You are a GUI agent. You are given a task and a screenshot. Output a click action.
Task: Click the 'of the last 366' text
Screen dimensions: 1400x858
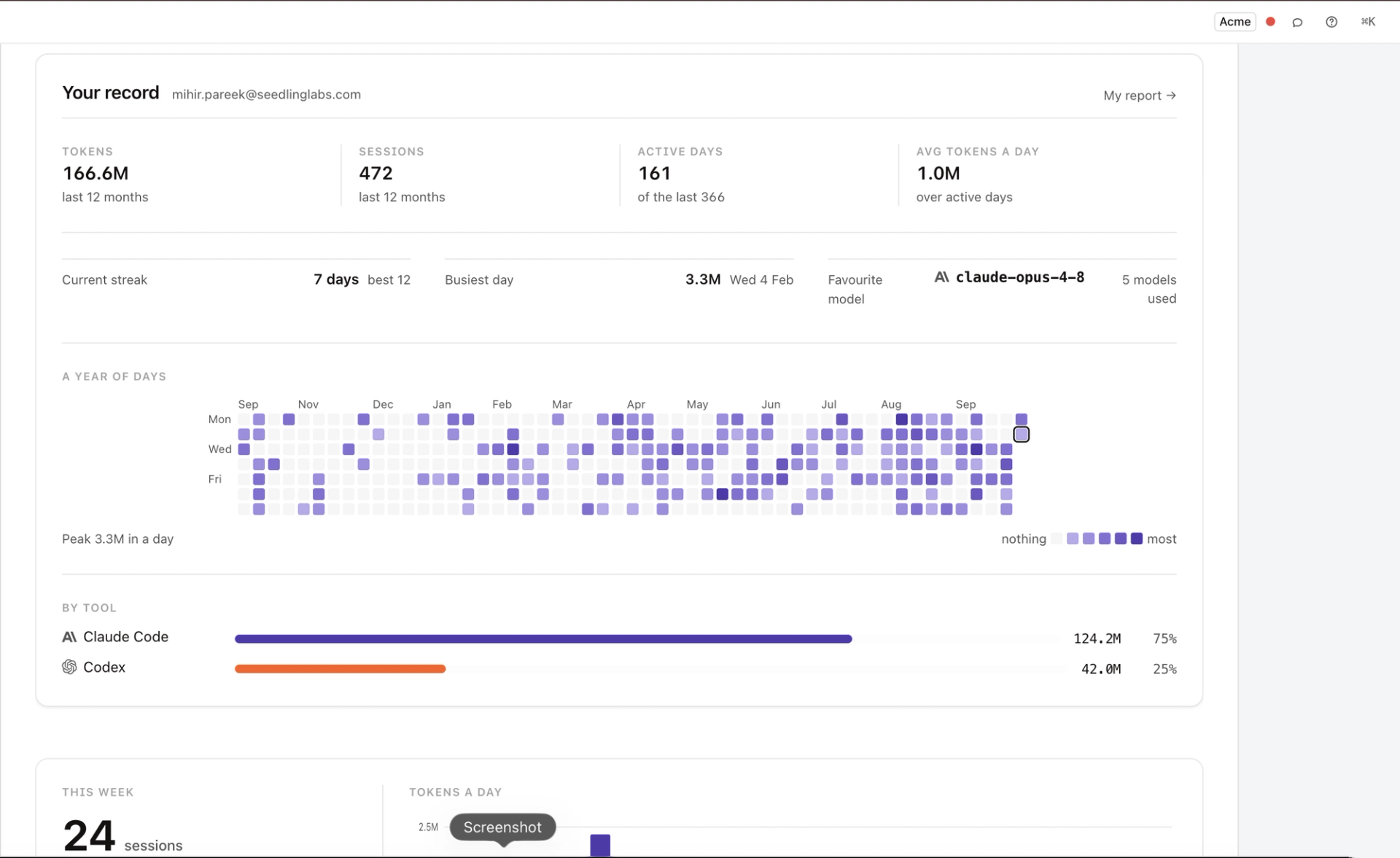click(681, 197)
